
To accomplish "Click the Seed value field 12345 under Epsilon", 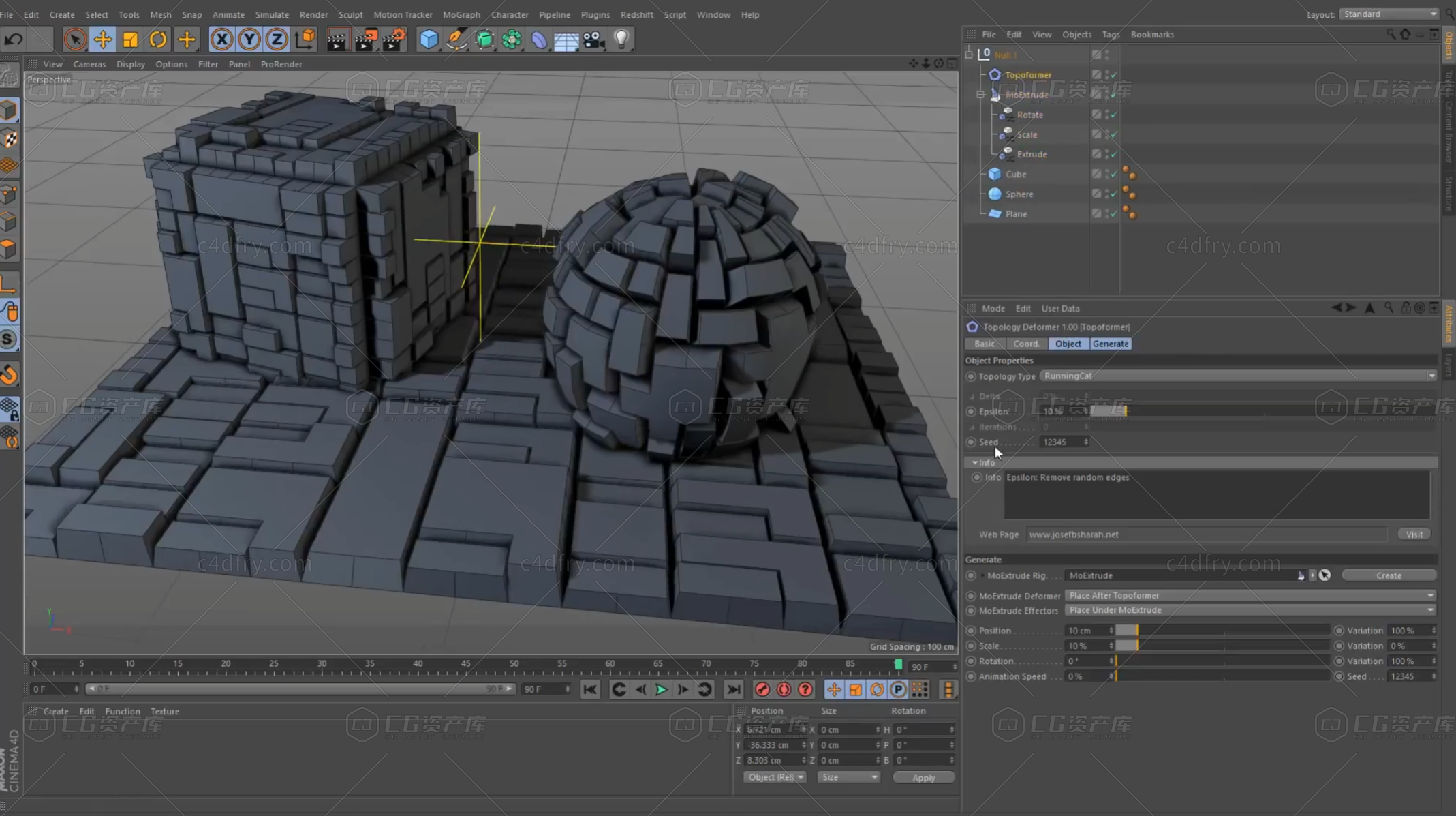I will click(x=1065, y=442).
